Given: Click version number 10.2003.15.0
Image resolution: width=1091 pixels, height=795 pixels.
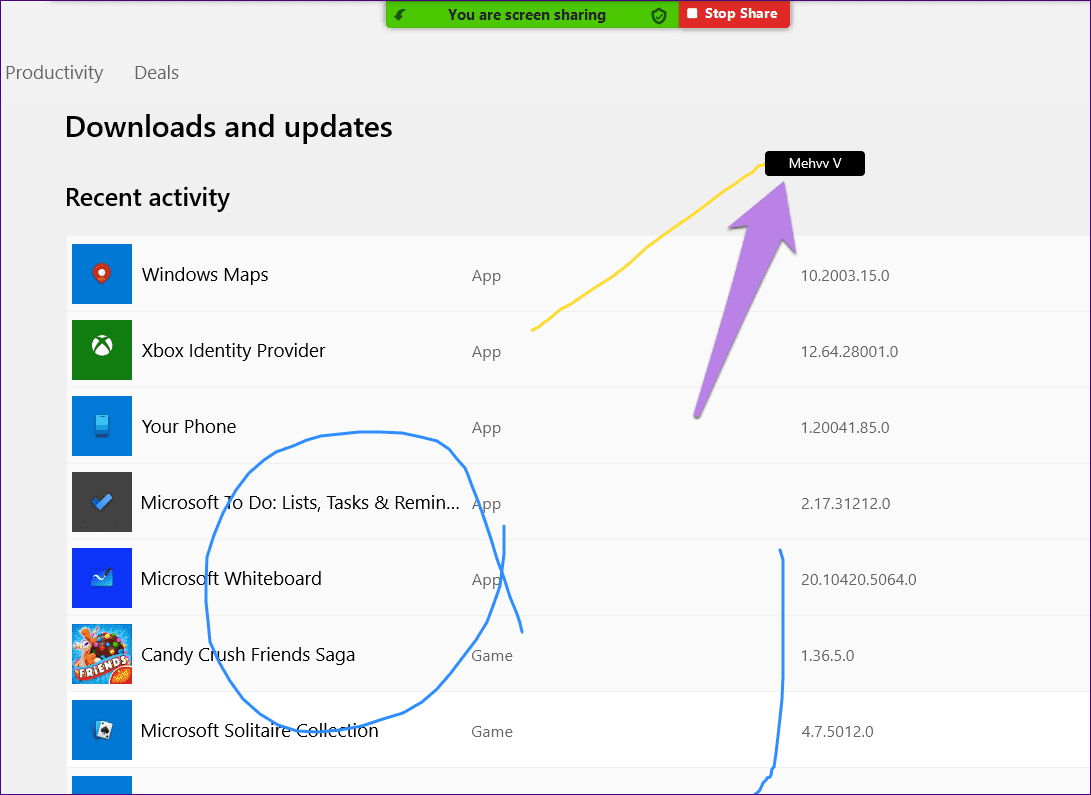Looking at the screenshot, I should click(x=845, y=275).
